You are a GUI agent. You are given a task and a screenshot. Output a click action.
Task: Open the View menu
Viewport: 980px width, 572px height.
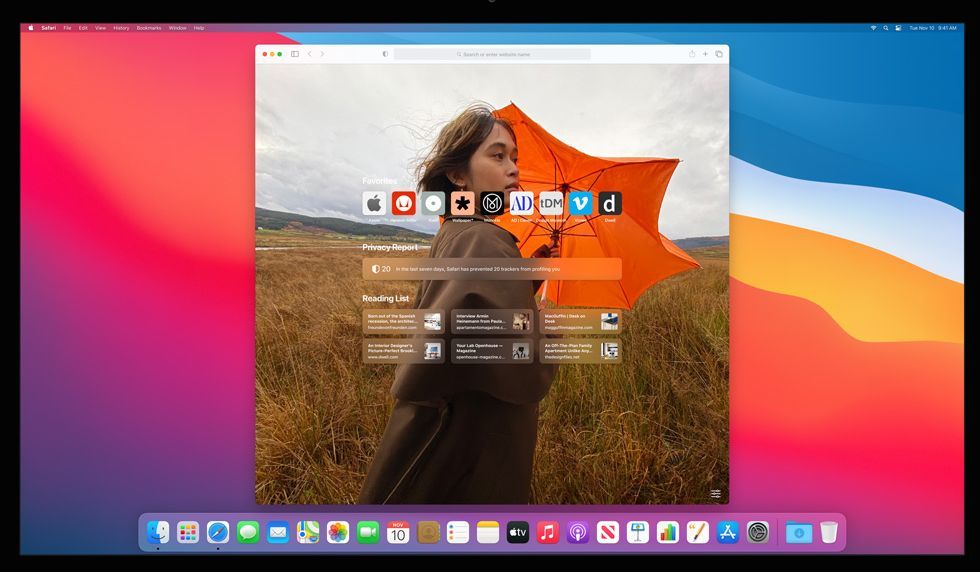click(x=101, y=28)
